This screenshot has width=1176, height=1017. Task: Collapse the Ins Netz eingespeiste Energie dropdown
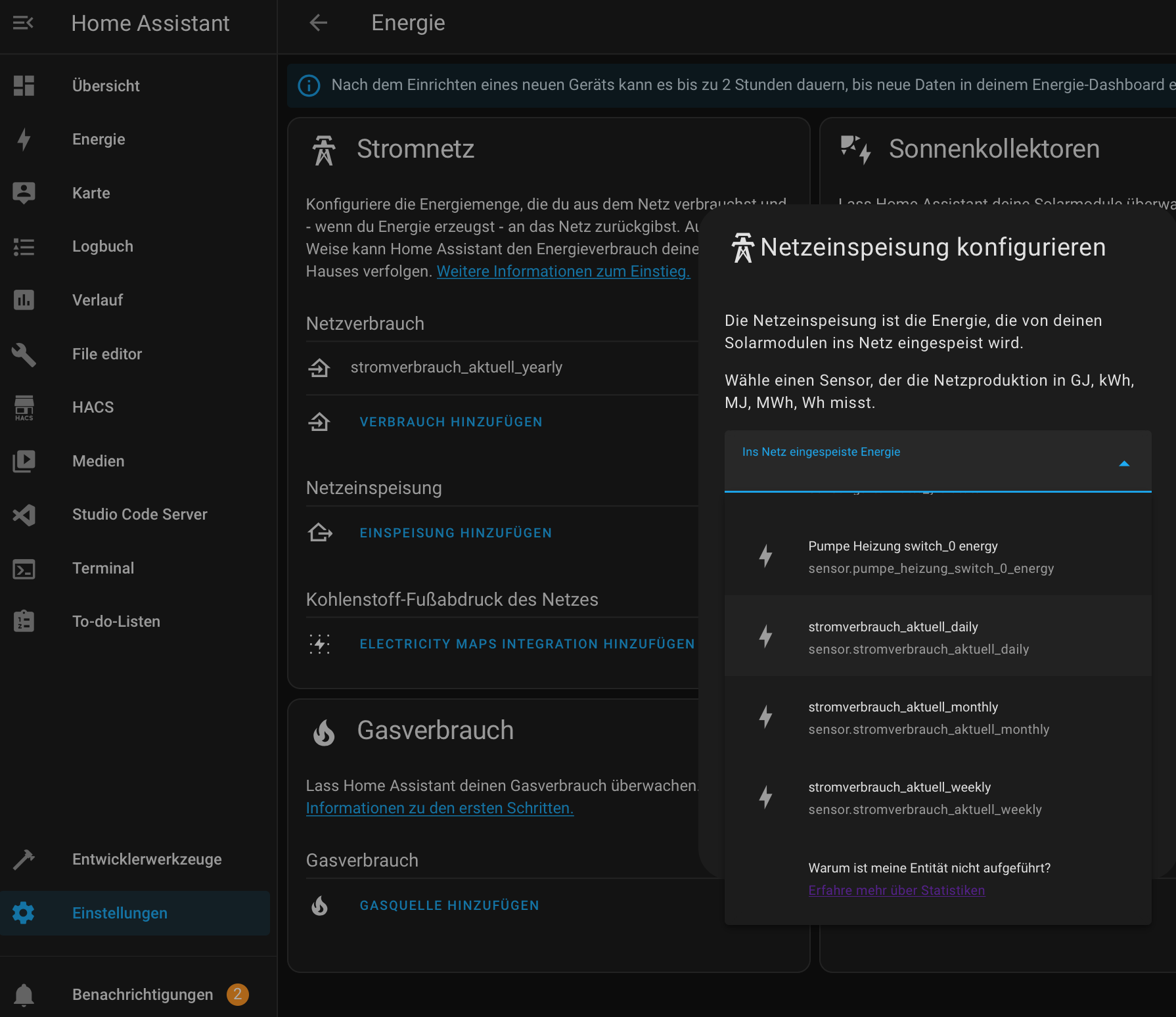click(1123, 464)
